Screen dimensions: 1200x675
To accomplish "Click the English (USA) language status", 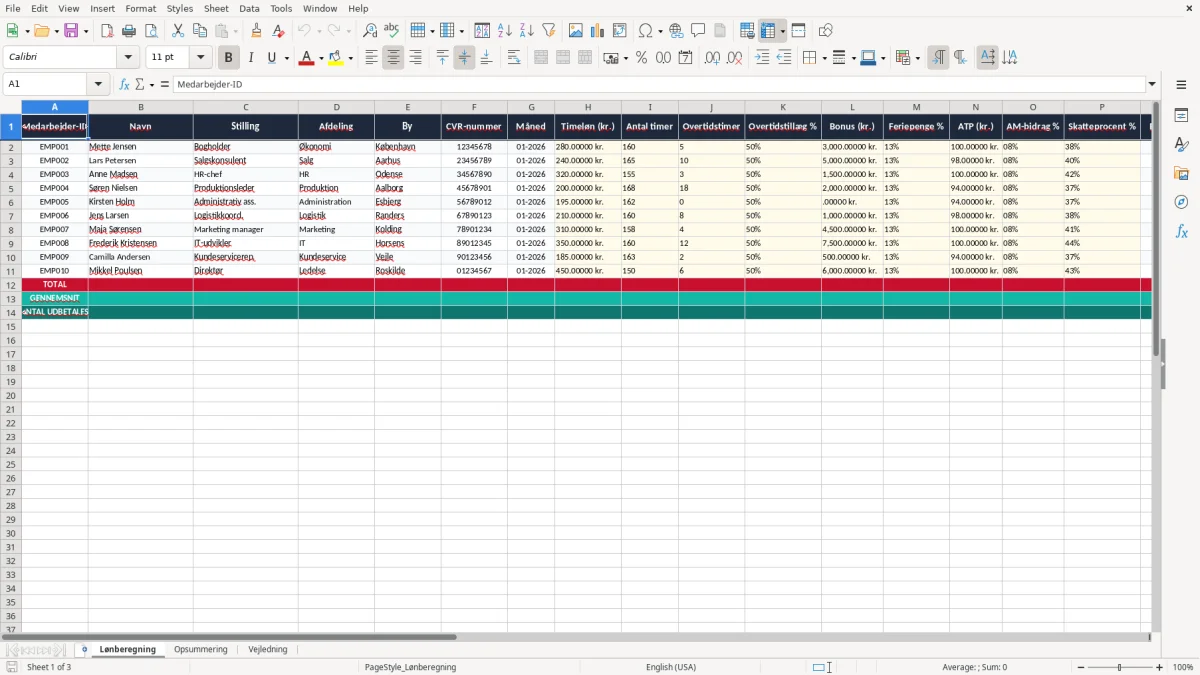I will [671, 667].
